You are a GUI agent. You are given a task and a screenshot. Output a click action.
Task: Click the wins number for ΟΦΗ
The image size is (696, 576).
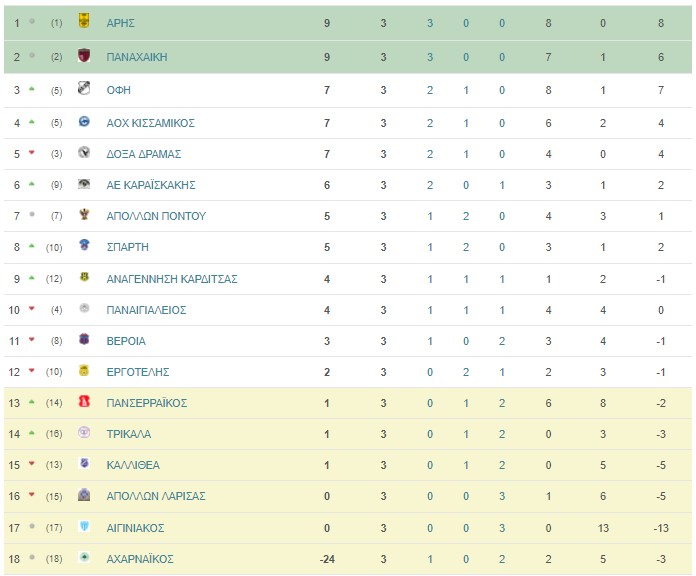point(430,90)
